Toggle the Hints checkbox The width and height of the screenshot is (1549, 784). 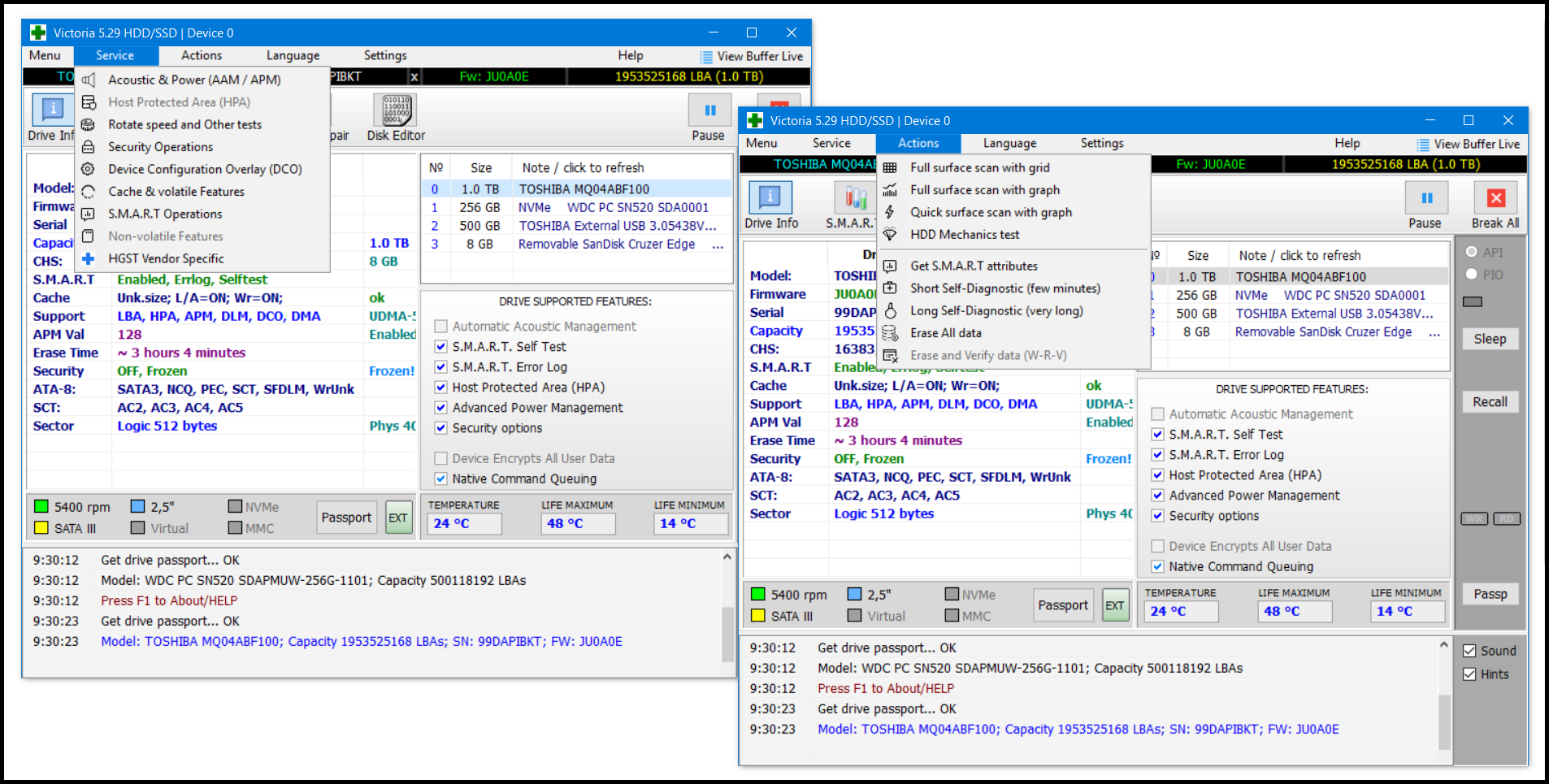pyautogui.click(x=1469, y=674)
